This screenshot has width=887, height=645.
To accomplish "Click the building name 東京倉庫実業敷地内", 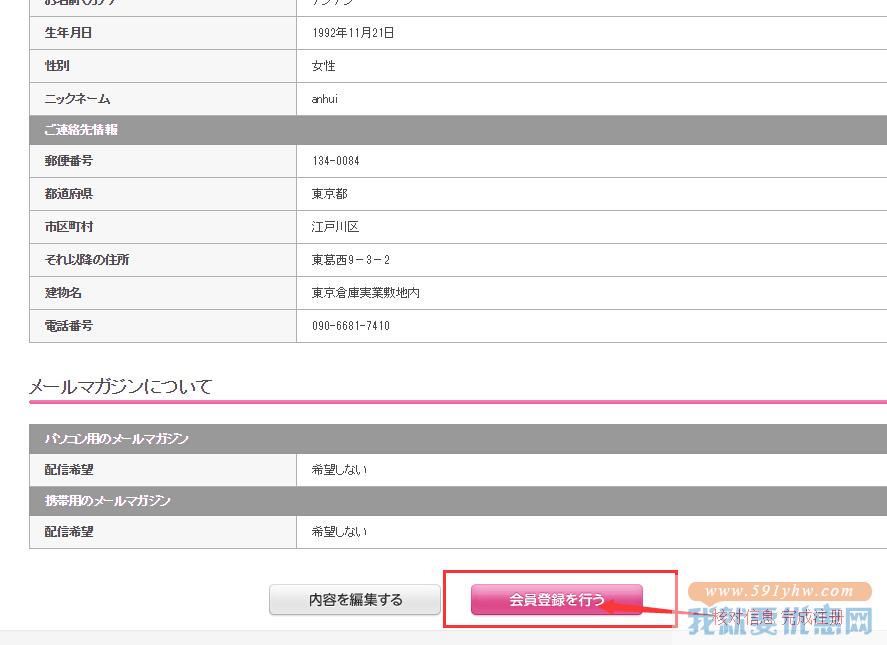I will (x=366, y=293).
